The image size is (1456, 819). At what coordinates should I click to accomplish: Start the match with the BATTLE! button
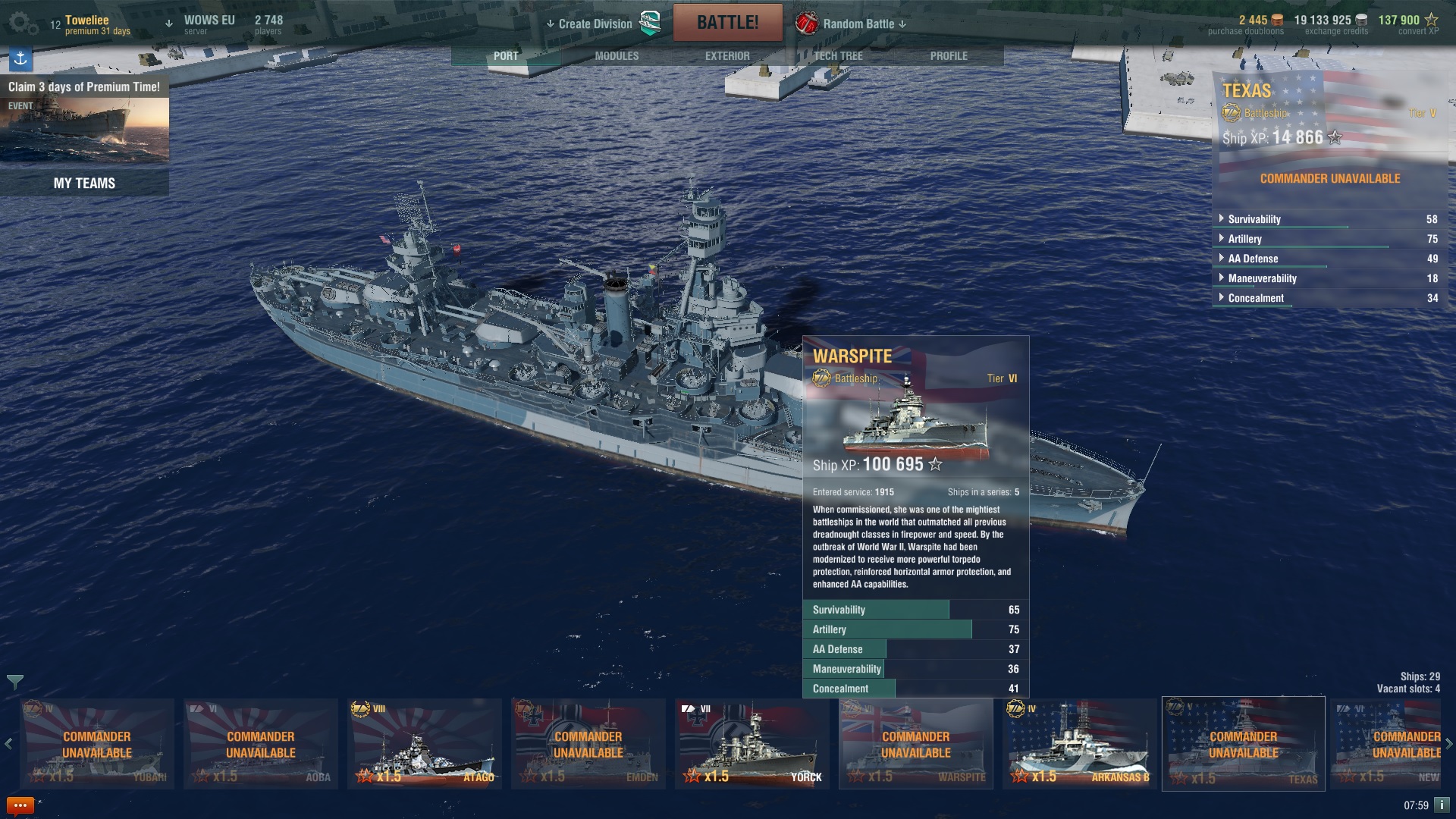[728, 23]
